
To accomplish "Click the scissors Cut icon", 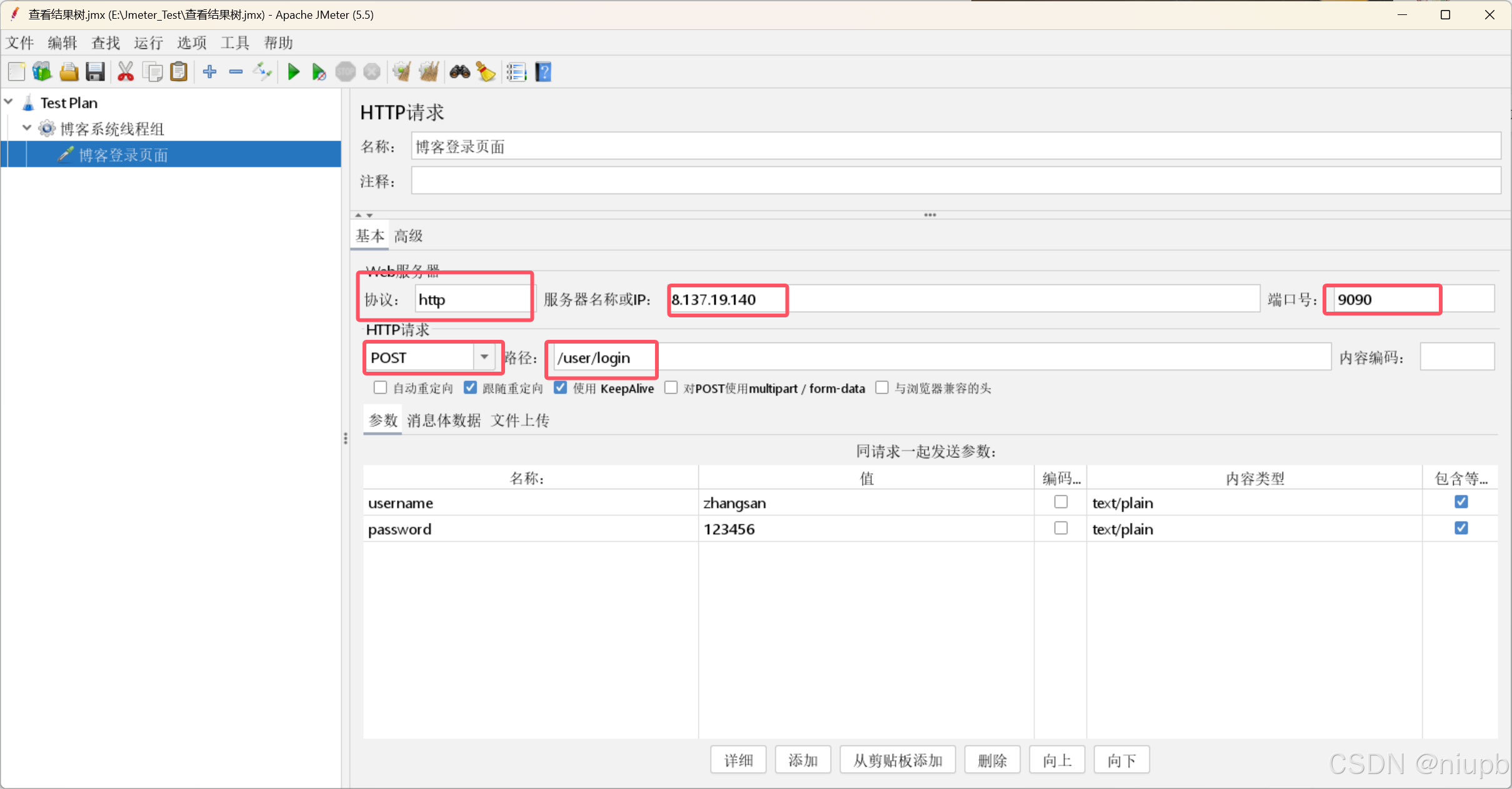I will pos(126,72).
